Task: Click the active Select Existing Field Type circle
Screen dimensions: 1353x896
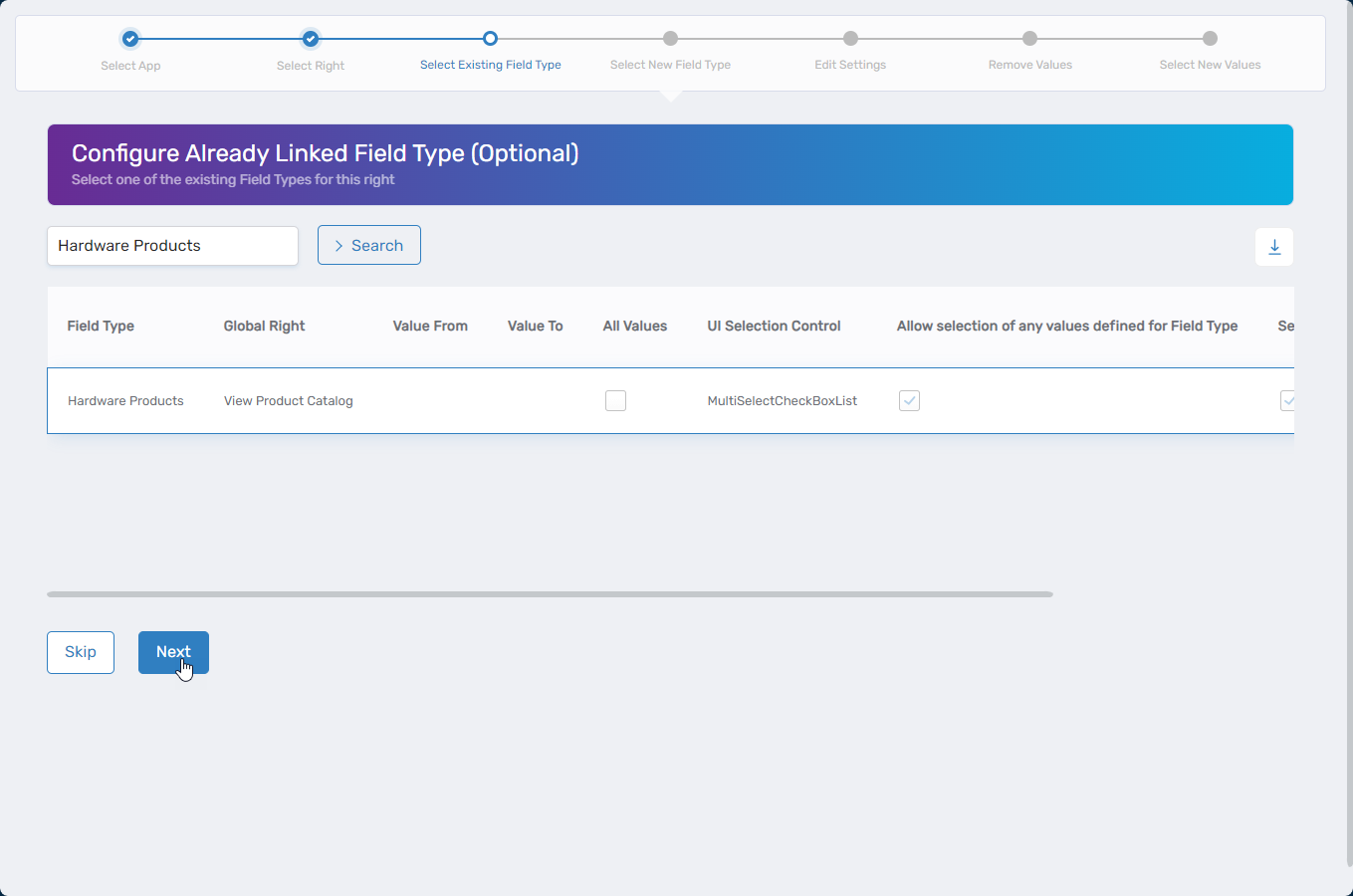Action: pyautogui.click(x=490, y=39)
